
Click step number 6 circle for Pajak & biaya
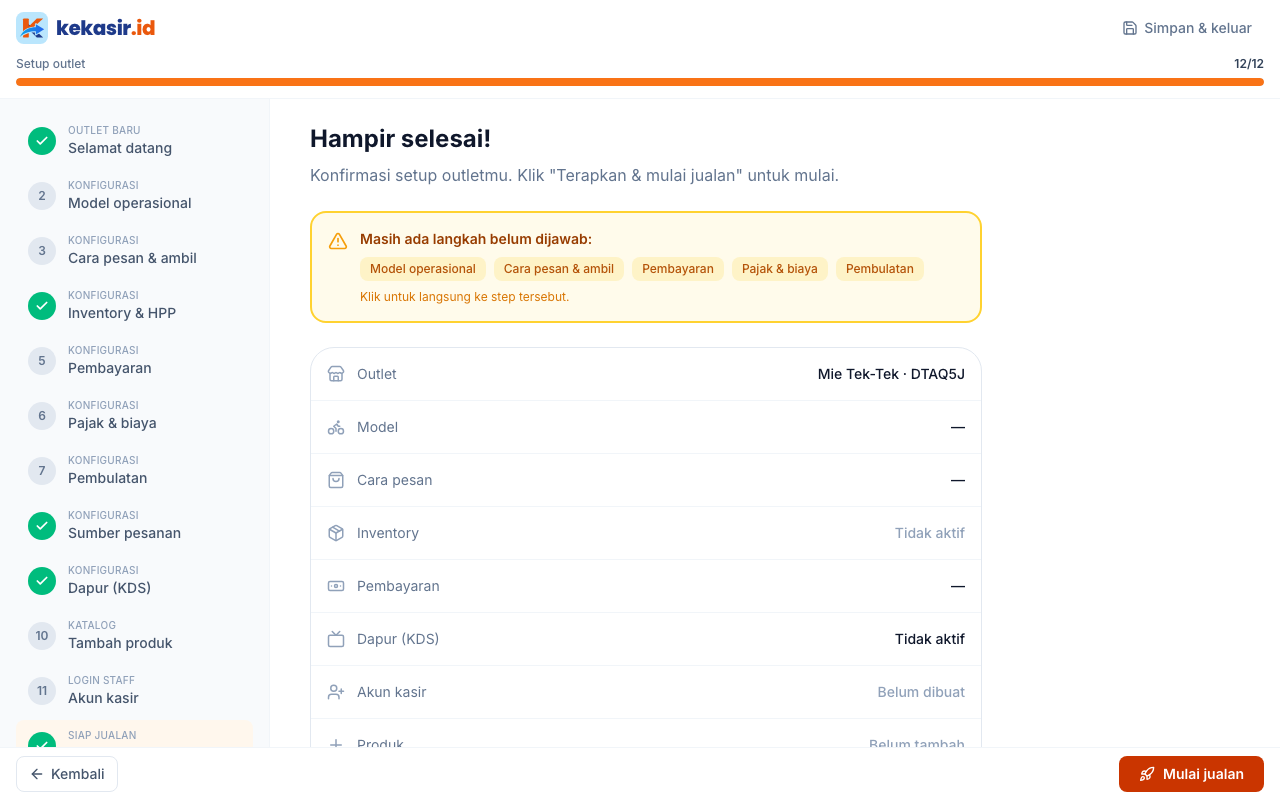pos(42,416)
